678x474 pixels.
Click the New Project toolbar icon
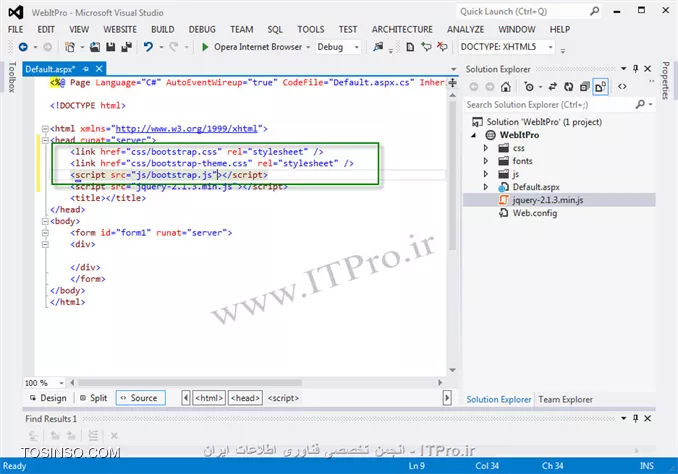pos(70,47)
